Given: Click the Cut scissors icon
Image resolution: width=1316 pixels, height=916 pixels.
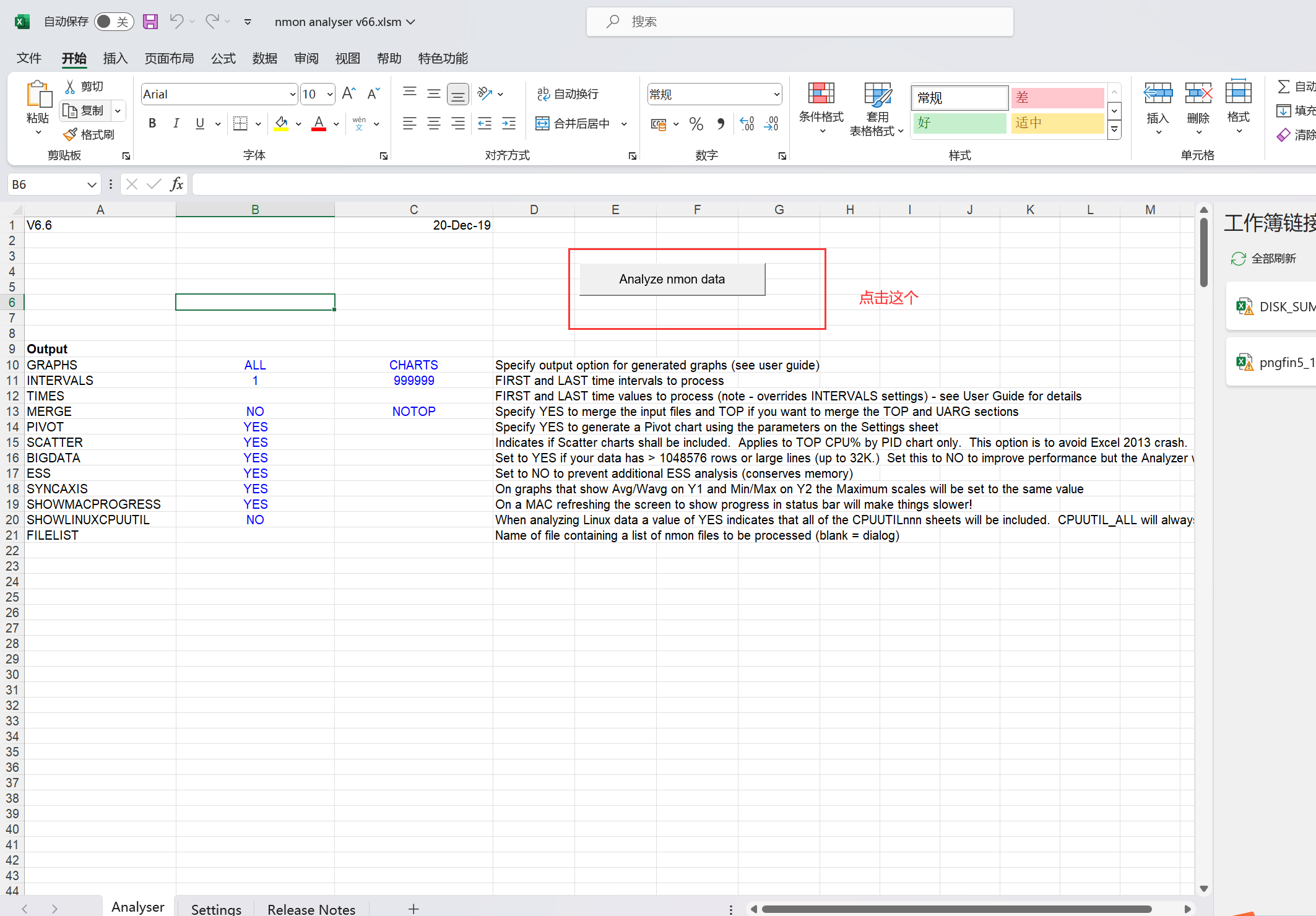Looking at the screenshot, I should (x=70, y=87).
